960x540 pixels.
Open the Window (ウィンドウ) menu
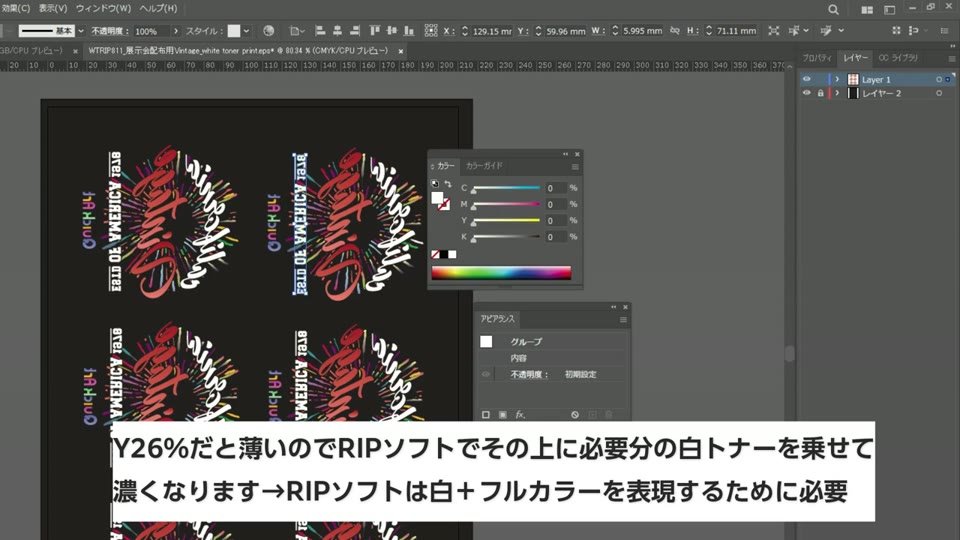pos(103,8)
